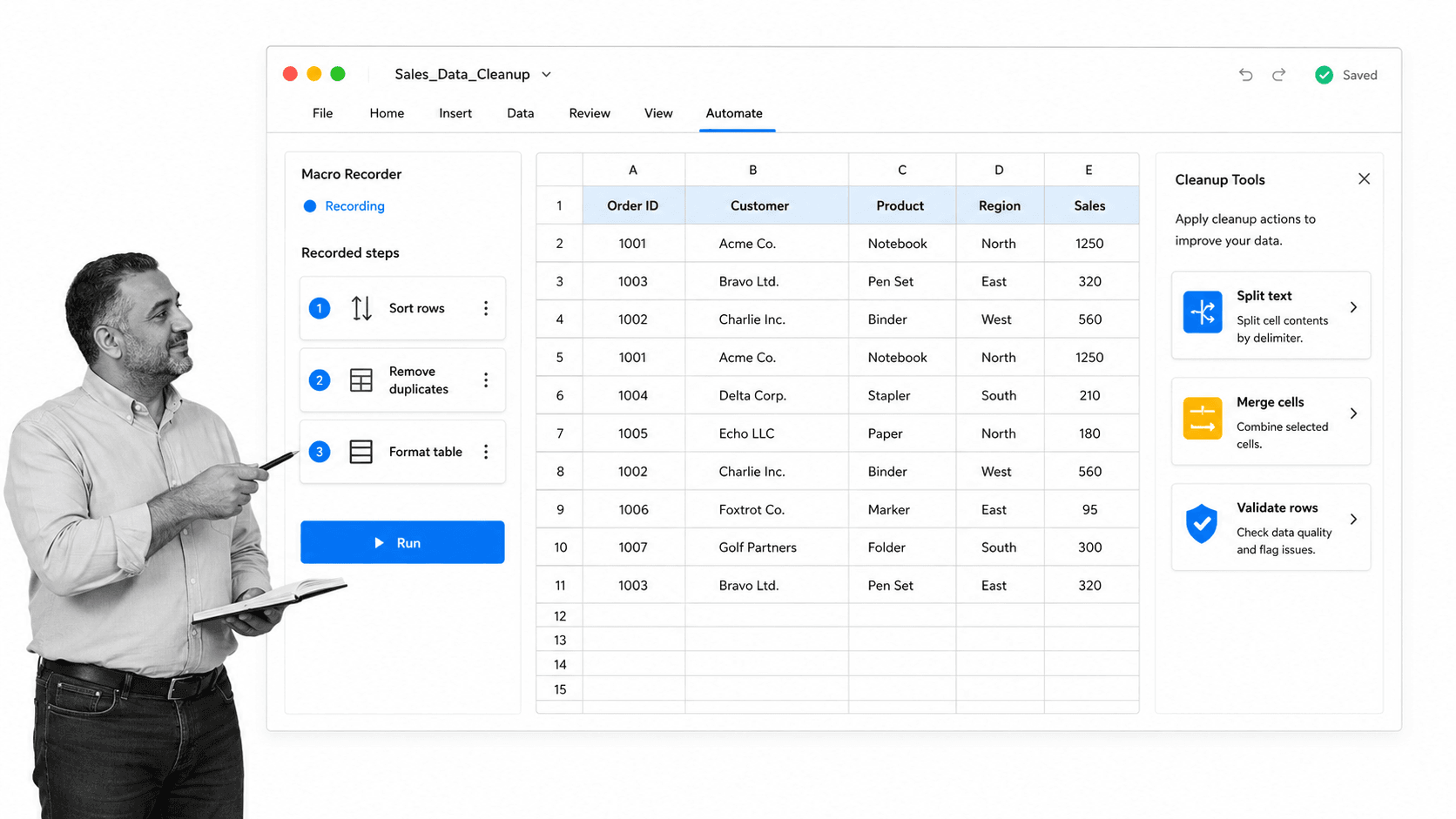Click cell containing Delta Corp.
The height and width of the screenshot is (819, 1456).
766,395
